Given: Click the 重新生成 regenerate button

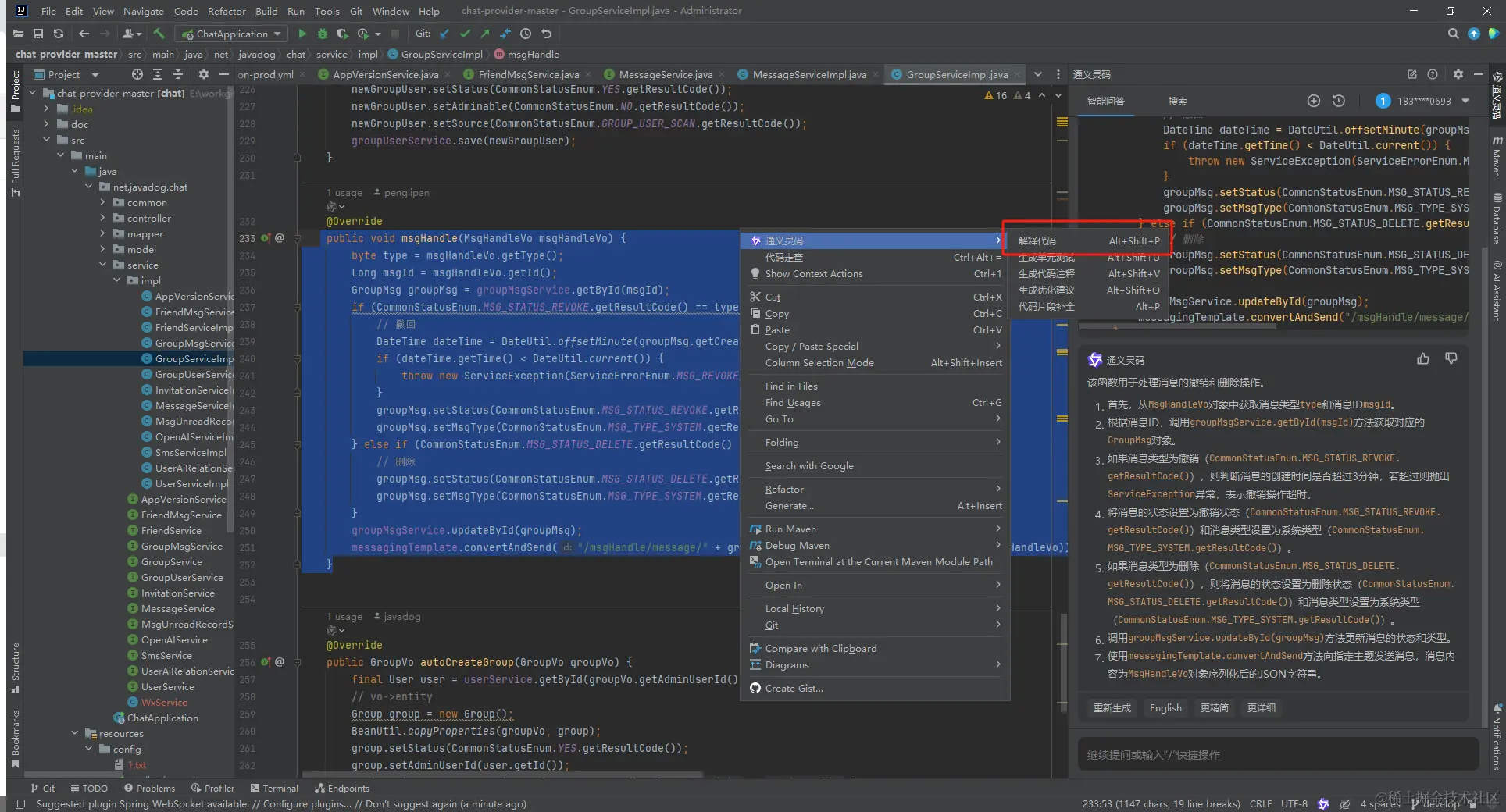Looking at the screenshot, I should click(1112, 707).
